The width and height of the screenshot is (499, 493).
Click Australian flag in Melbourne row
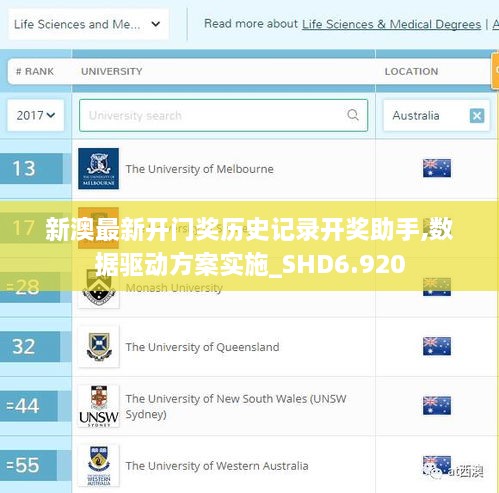(437, 168)
